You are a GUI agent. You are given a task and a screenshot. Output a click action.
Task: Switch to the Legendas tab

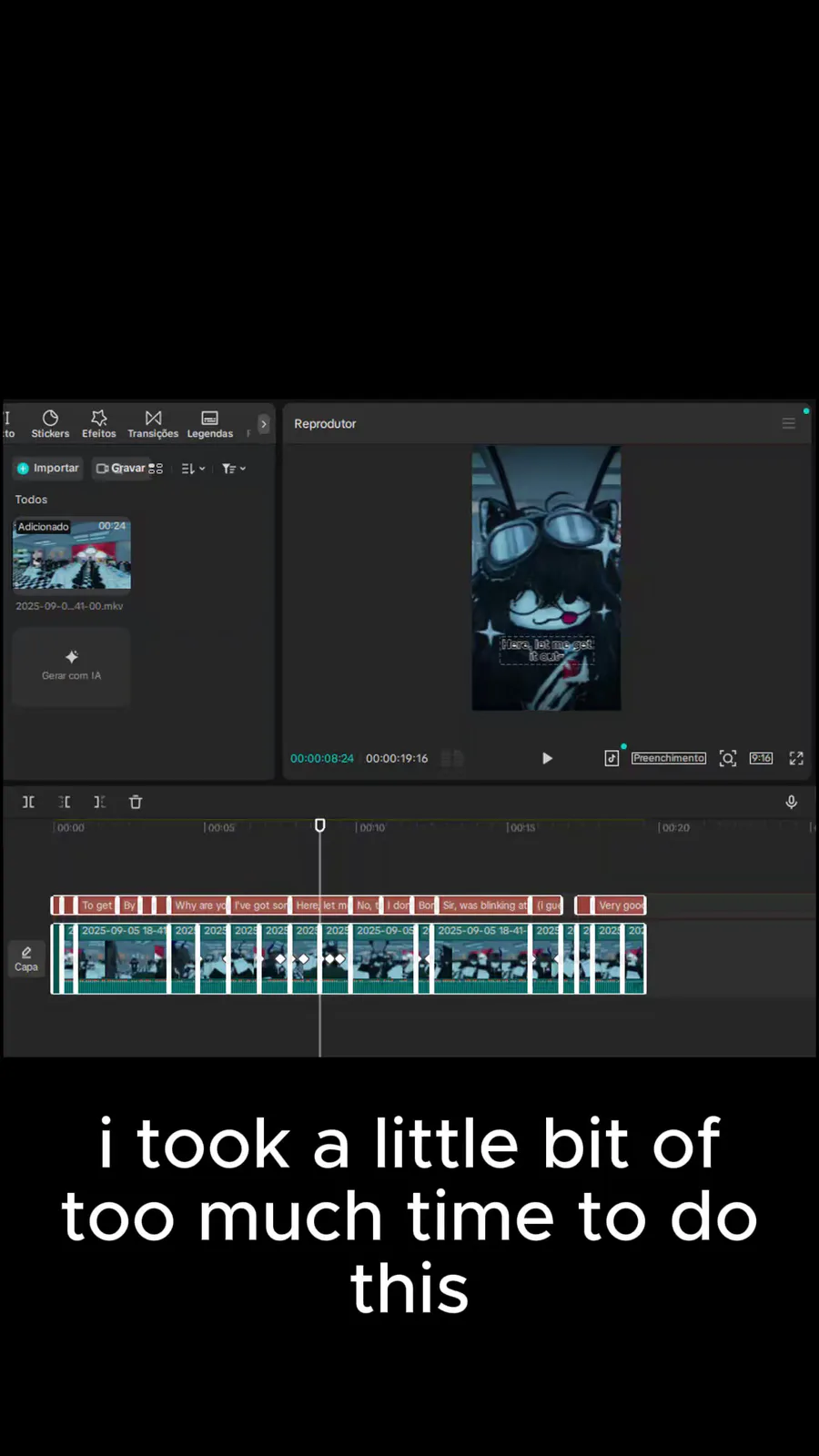click(210, 424)
